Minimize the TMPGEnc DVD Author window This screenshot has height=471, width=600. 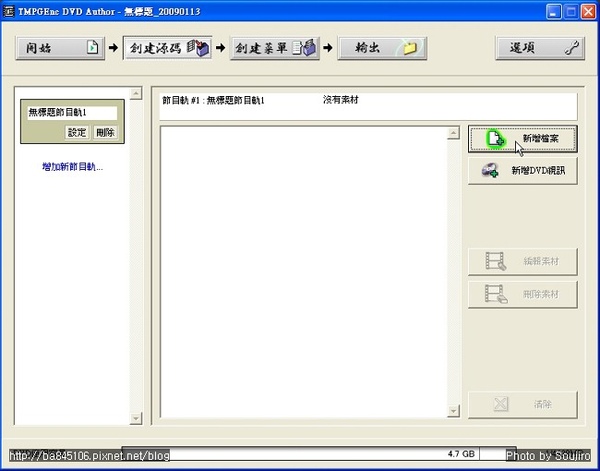pos(553,12)
